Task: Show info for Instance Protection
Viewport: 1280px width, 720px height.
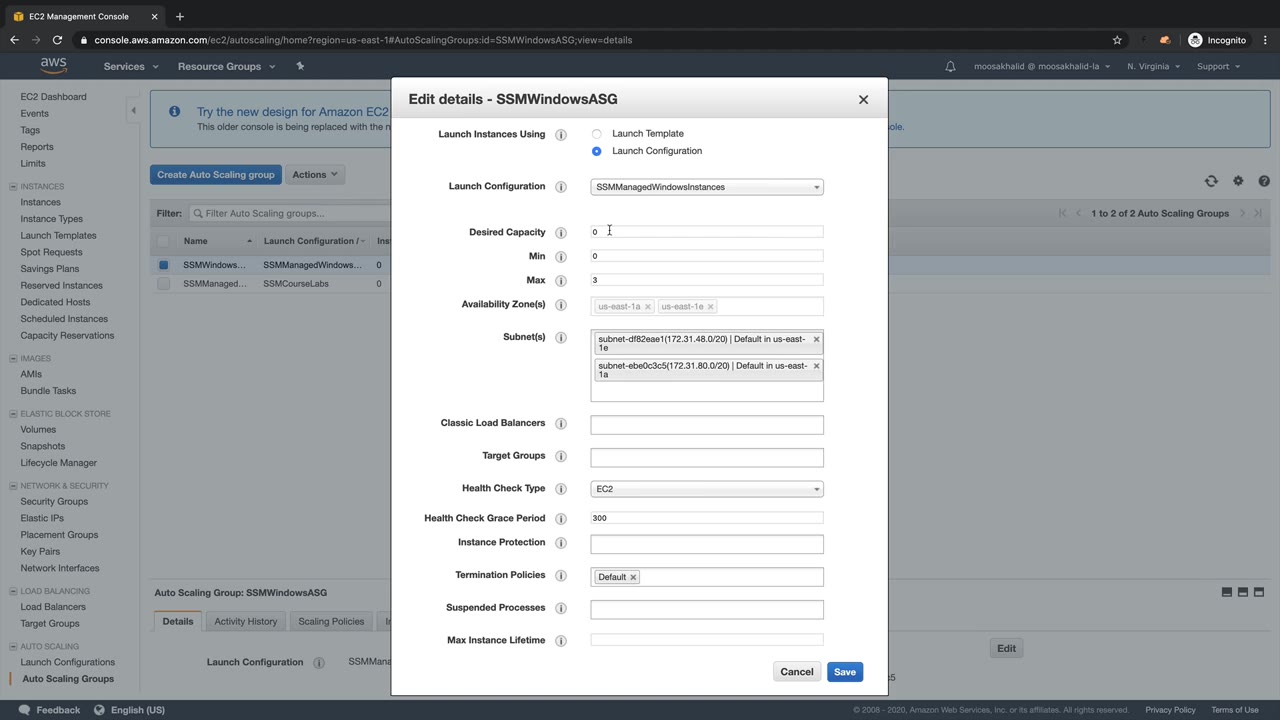Action: point(561,543)
